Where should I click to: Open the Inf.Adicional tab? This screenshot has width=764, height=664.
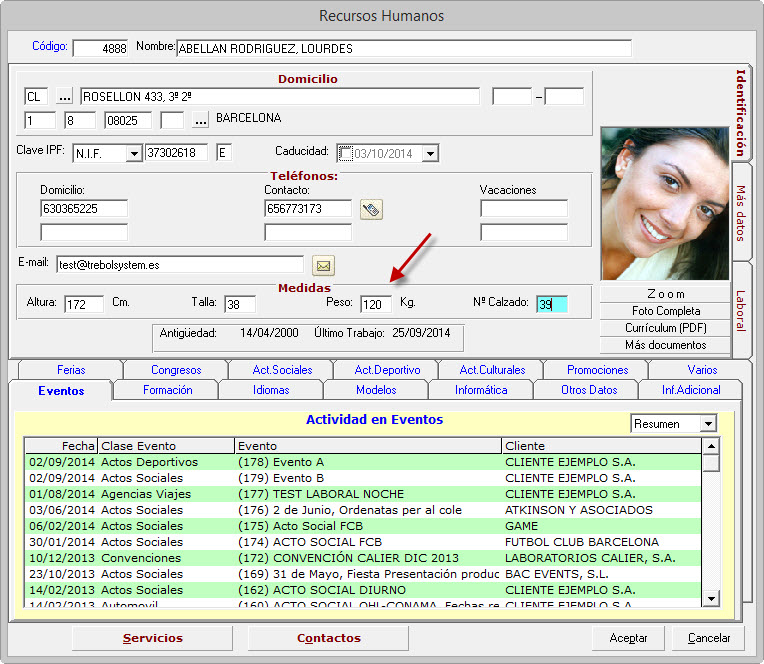pos(691,390)
